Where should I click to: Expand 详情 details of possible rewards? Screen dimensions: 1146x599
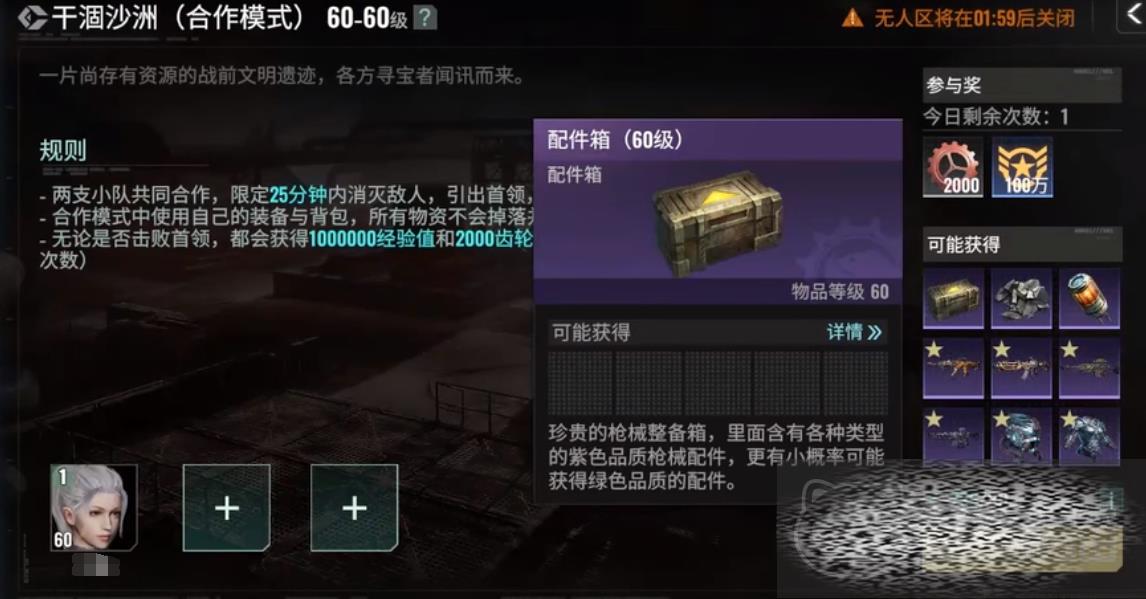tap(854, 332)
